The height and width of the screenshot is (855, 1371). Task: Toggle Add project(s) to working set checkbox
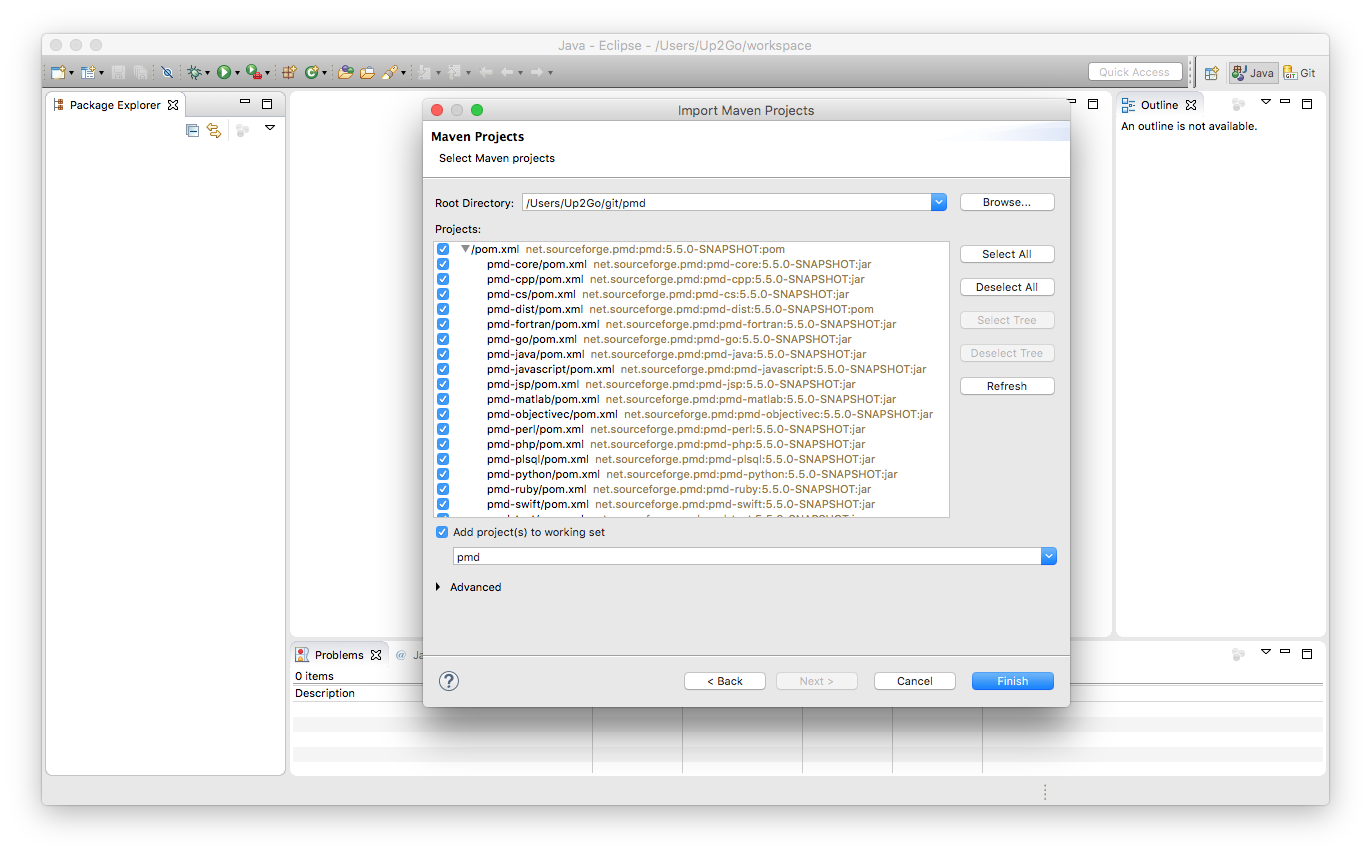(x=443, y=532)
